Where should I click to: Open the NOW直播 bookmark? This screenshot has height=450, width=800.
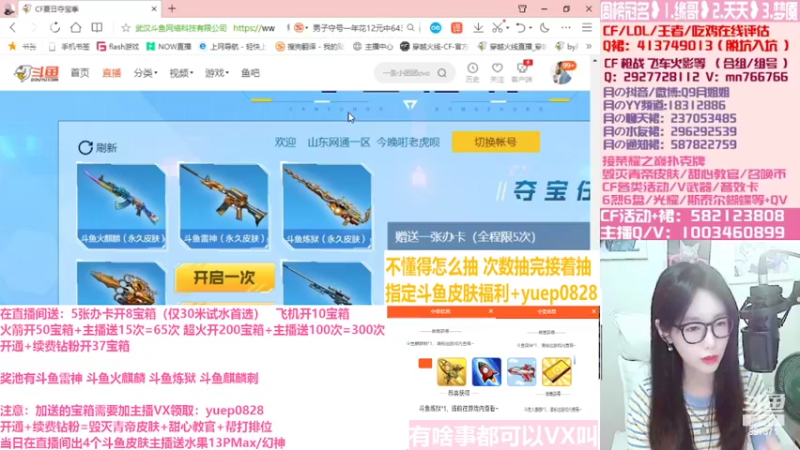click(x=168, y=46)
